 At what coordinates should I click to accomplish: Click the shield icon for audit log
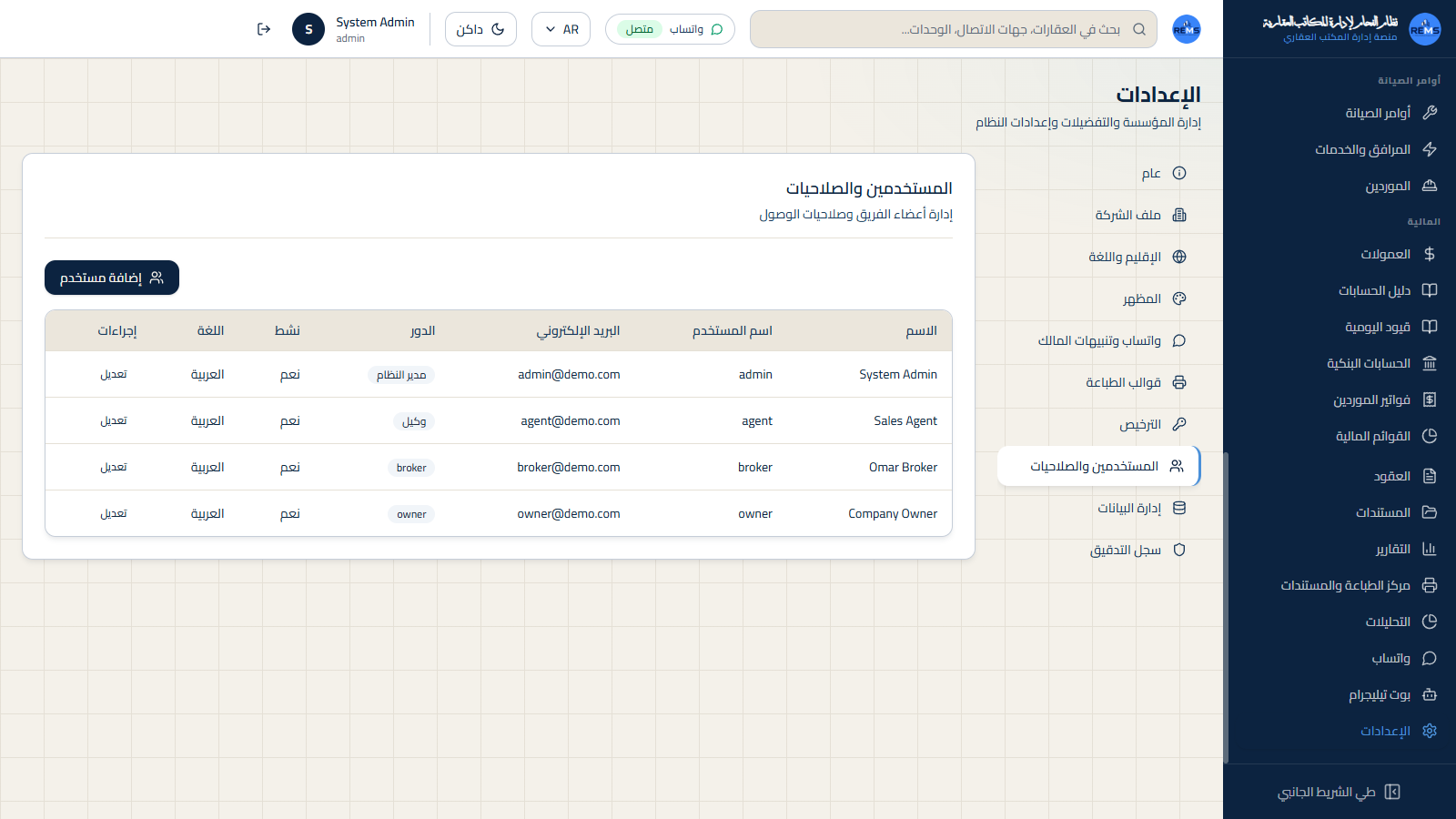tap(1179, 550)
